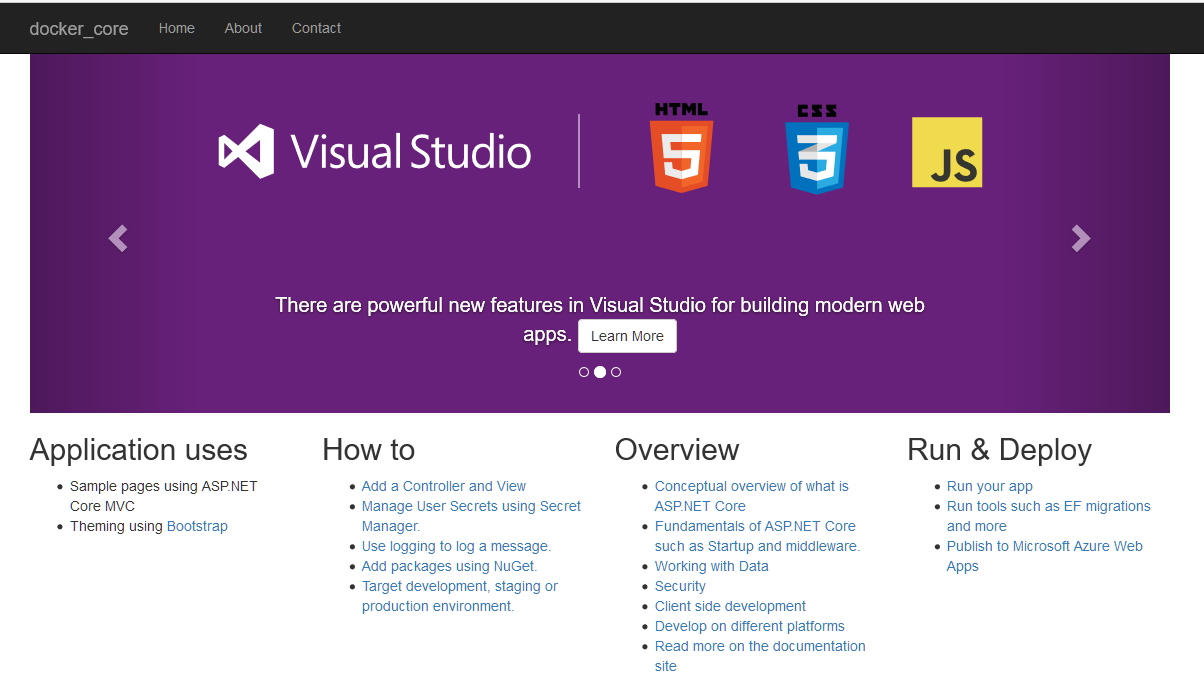
Task: Open the Bootstrap link
Action: pyautogui.click(x=197, y=526)
